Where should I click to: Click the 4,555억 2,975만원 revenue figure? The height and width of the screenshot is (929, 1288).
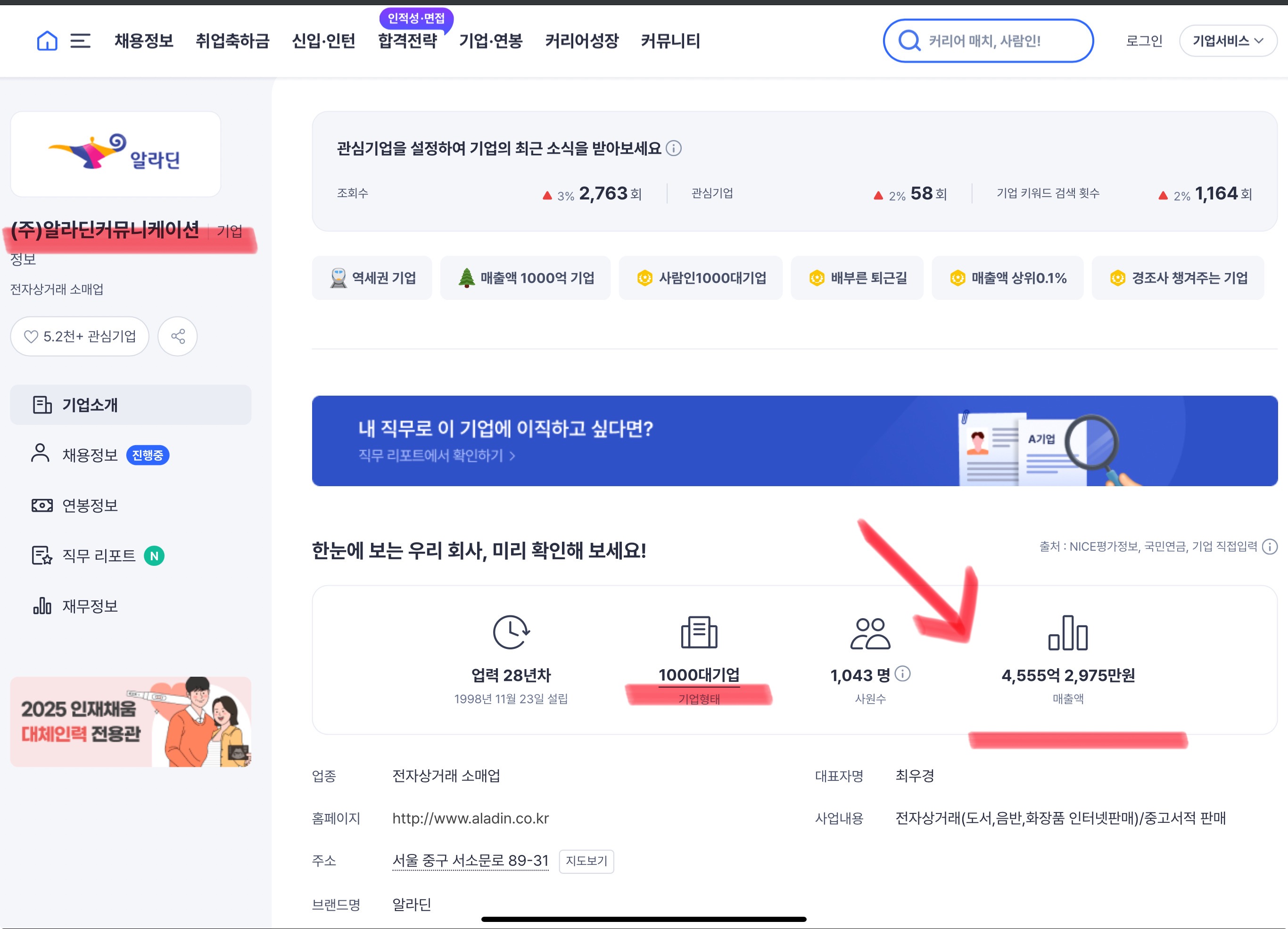pyautogui.click(x=1068, y=675)
